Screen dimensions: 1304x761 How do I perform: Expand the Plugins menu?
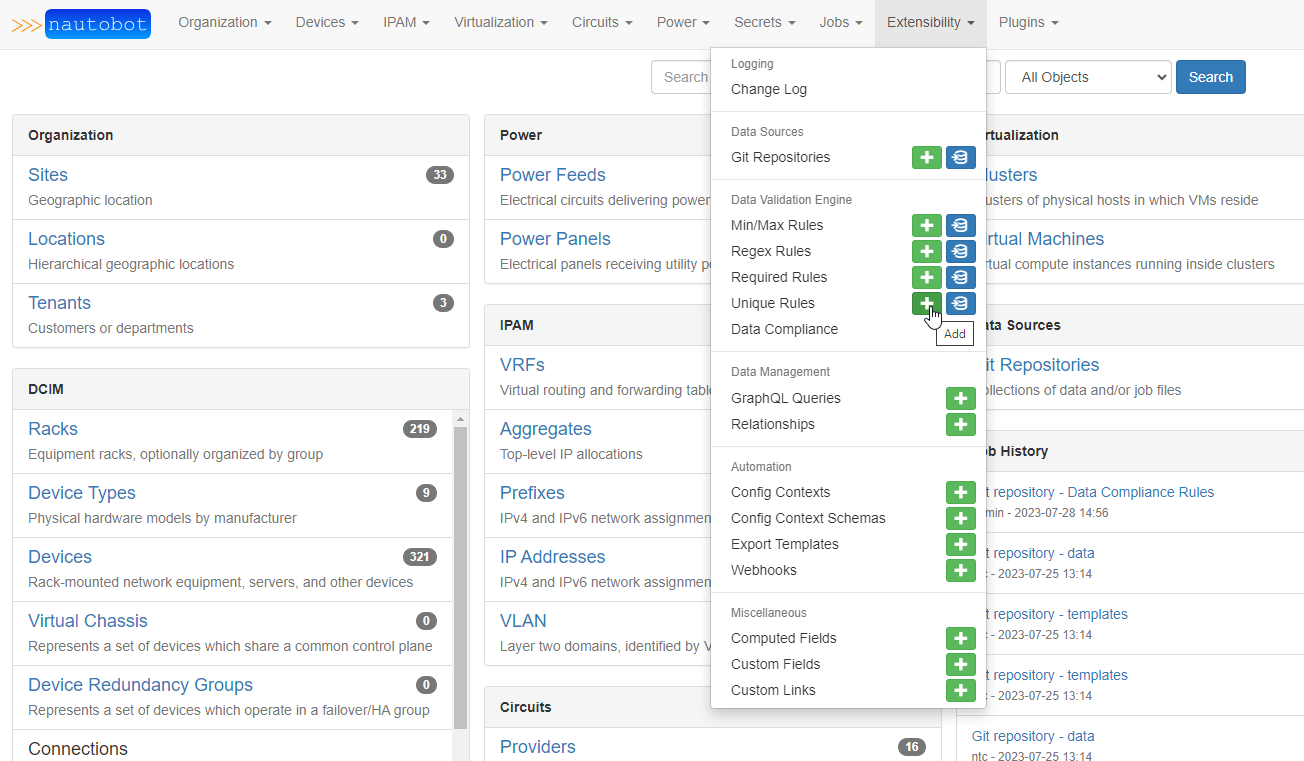[x=1028, y=22]
